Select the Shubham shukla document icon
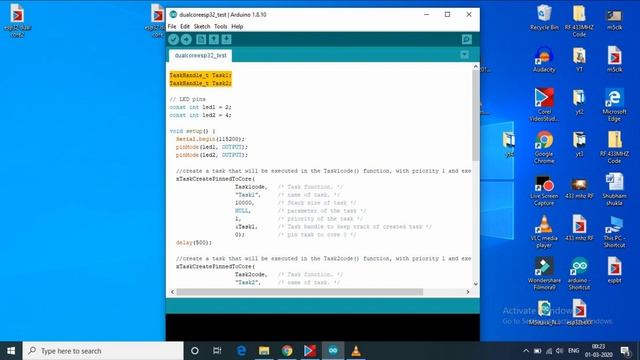This screenshot has height=360, width=640. tap(614, 189)
